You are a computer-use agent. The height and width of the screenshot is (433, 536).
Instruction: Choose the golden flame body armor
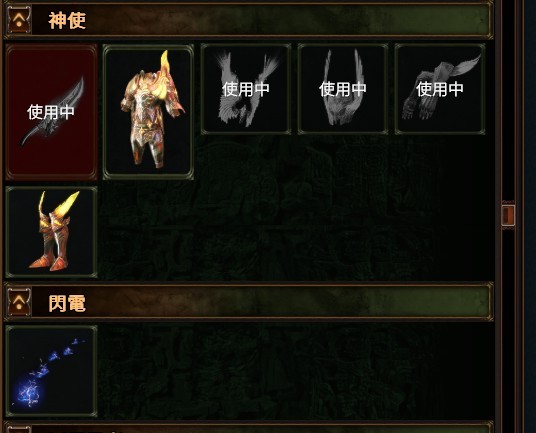148,112
